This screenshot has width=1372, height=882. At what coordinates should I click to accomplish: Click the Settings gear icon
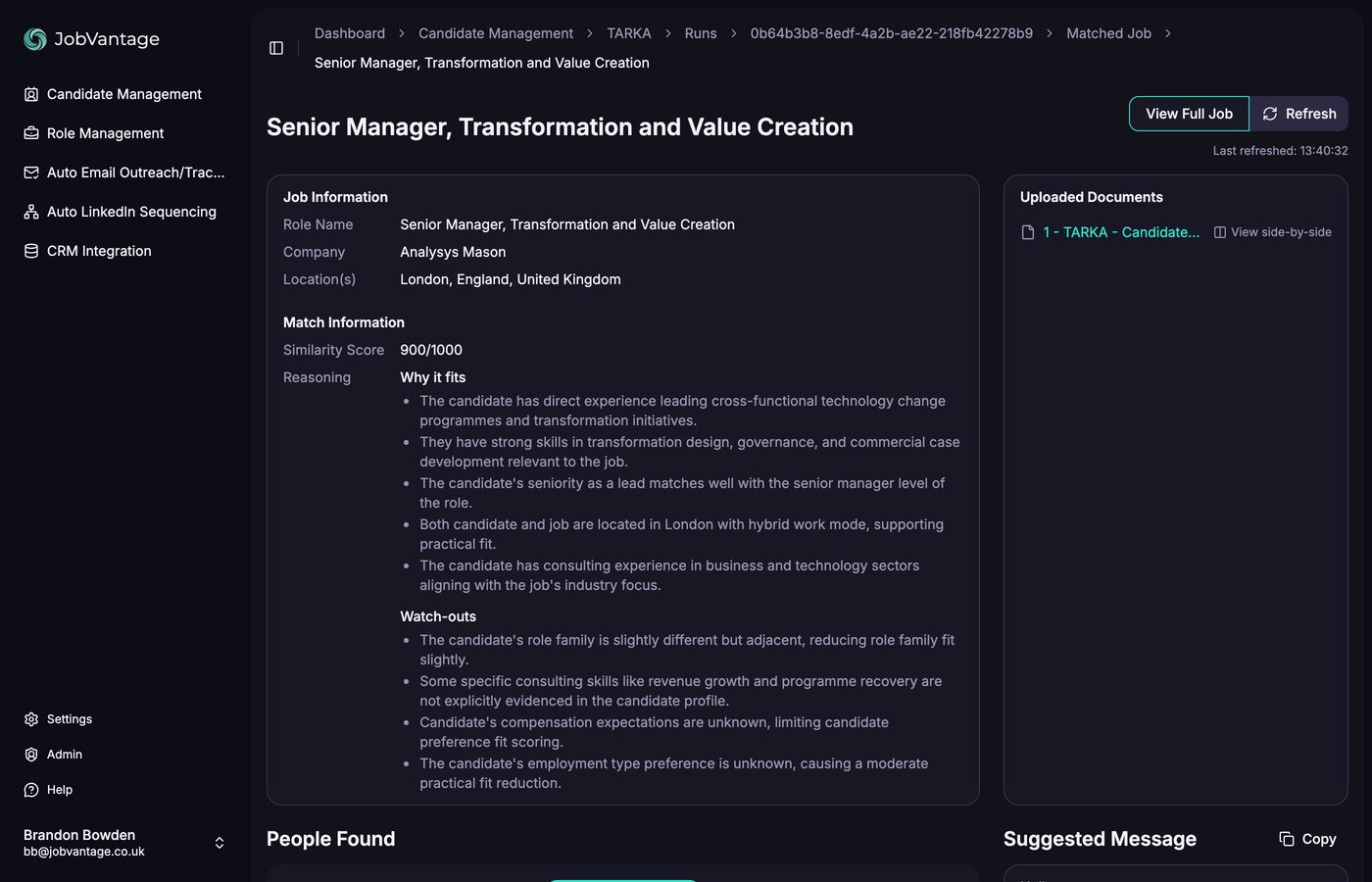pyautogui.click(x=31, y=719)
